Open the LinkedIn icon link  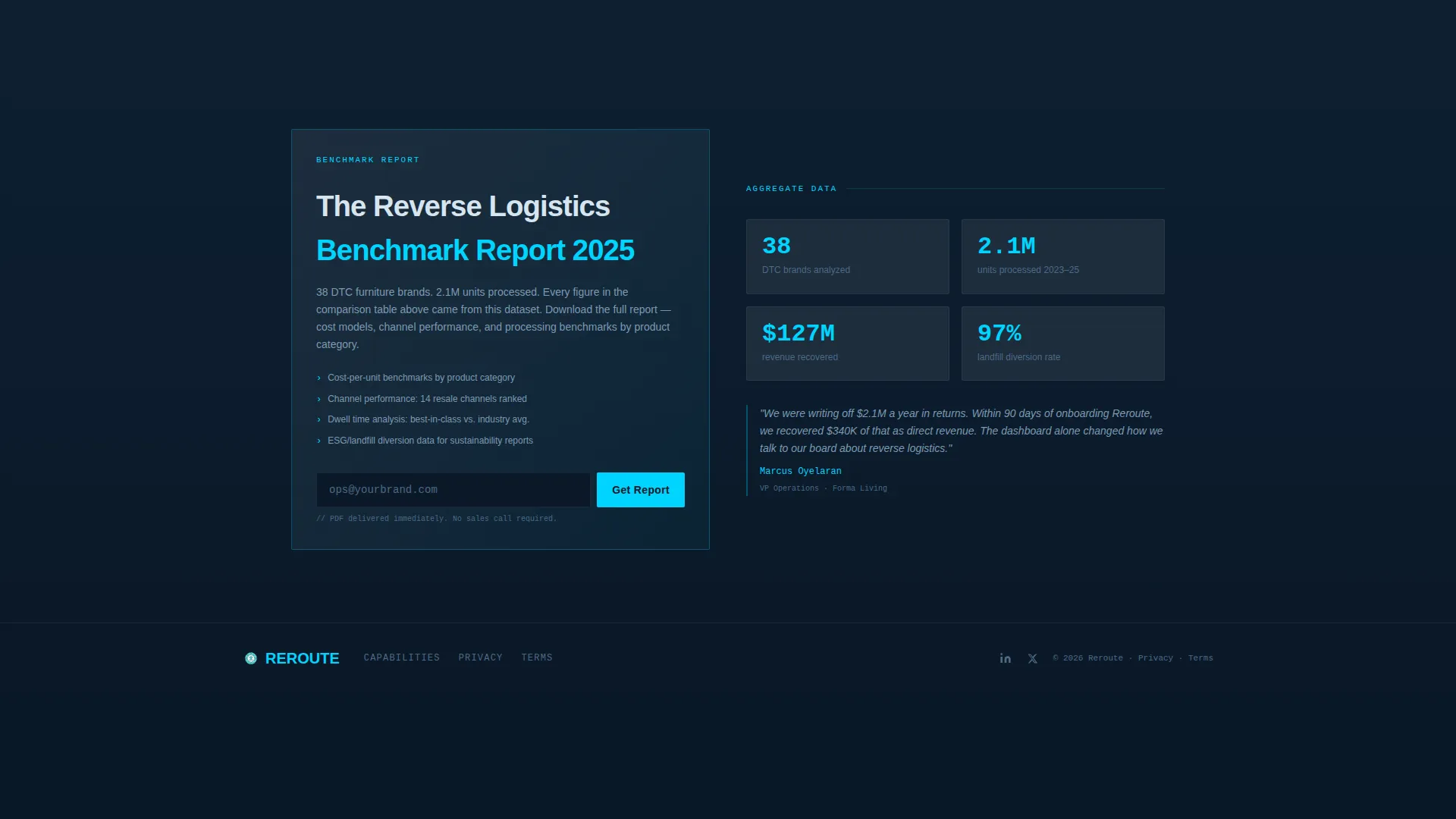(x=1005, y=658)
